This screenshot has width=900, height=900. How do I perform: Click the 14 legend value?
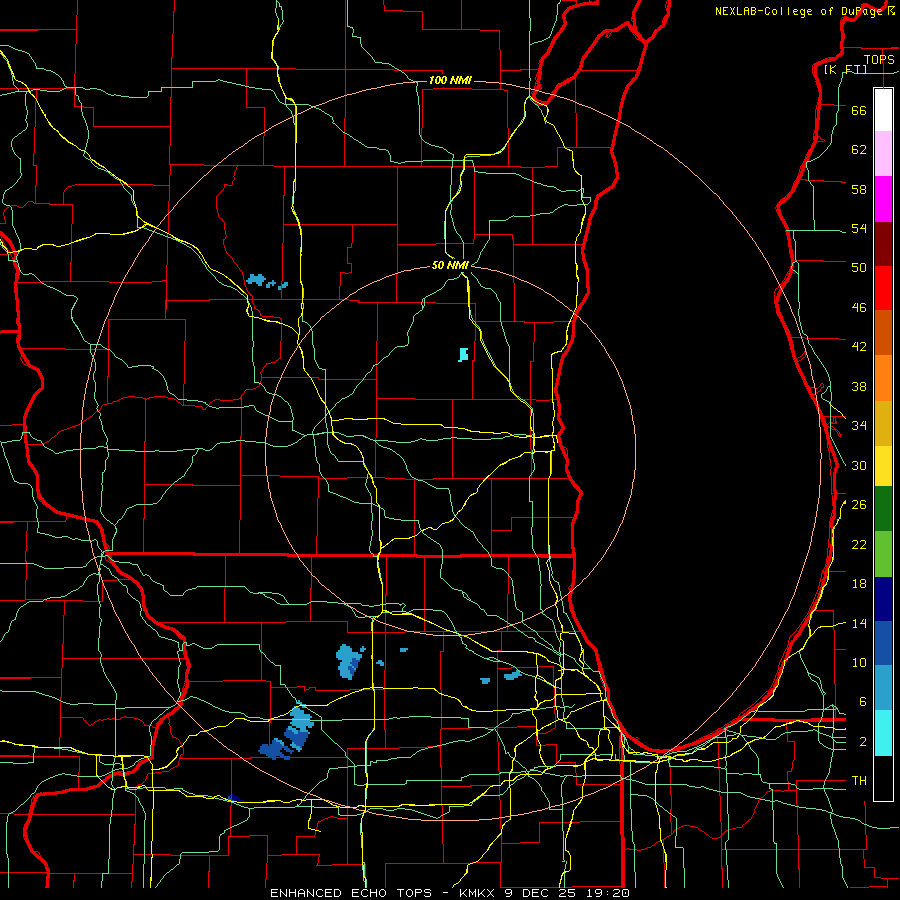point(859,623)
